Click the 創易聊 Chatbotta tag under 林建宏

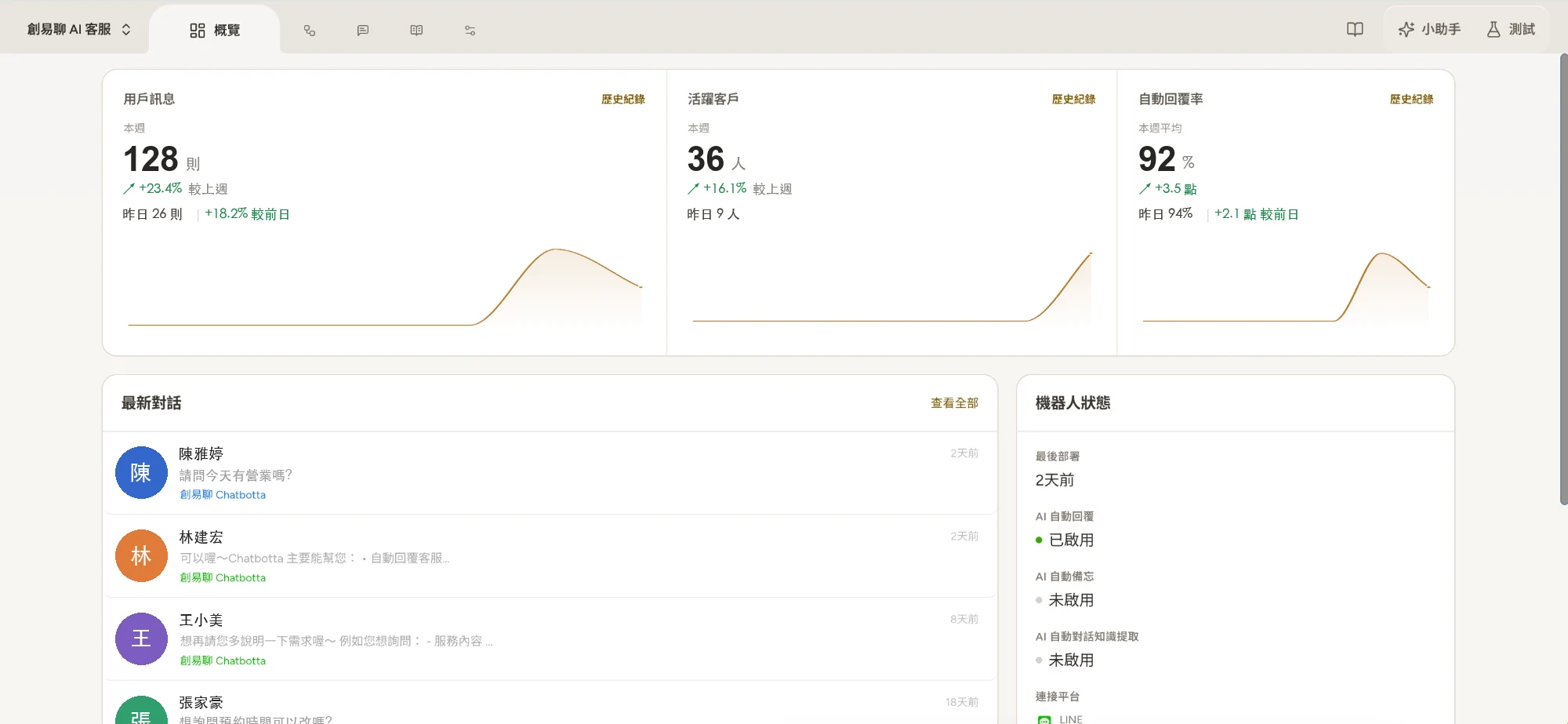tap(223, 578)
